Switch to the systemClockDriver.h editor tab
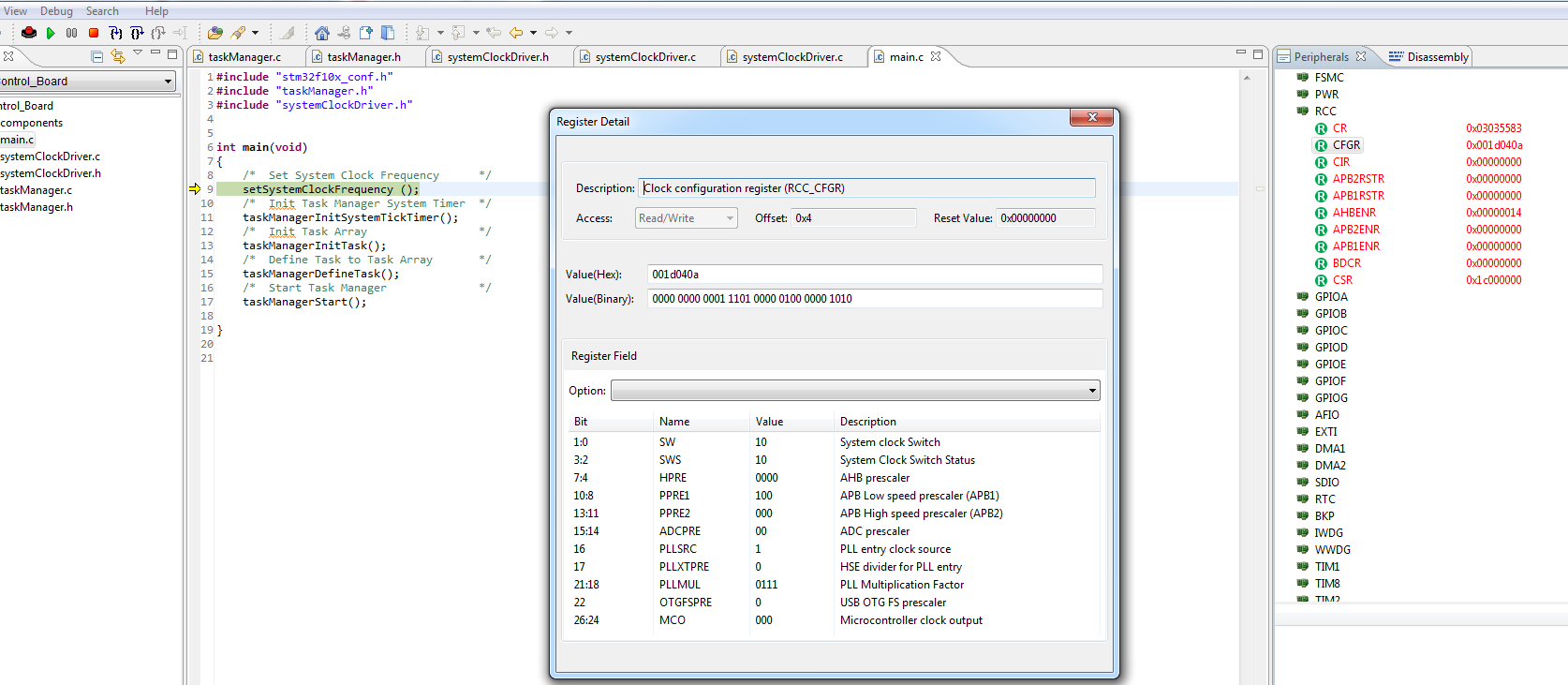Image resolution: width=1568 pixels, height=685 pixels. coord(497,57)
